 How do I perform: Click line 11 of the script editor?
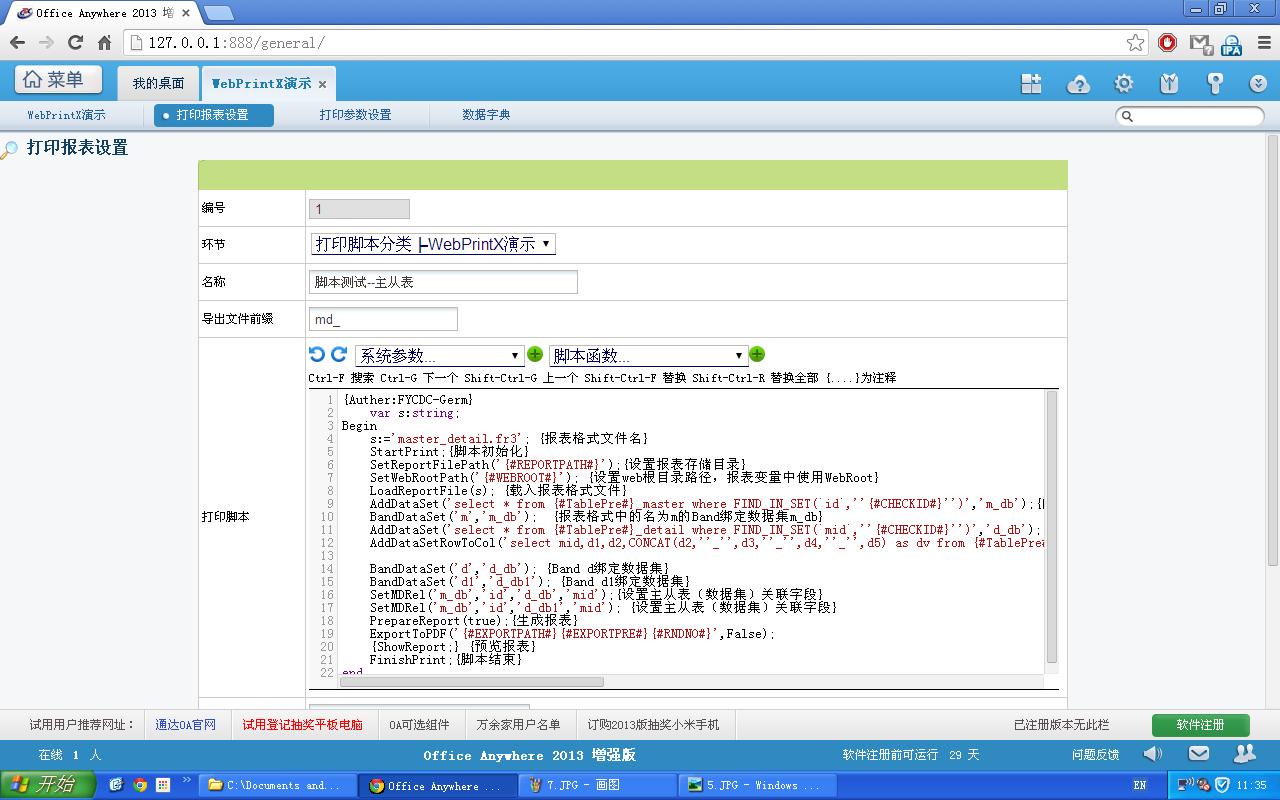pyautogui.click(x=692, y=530)
